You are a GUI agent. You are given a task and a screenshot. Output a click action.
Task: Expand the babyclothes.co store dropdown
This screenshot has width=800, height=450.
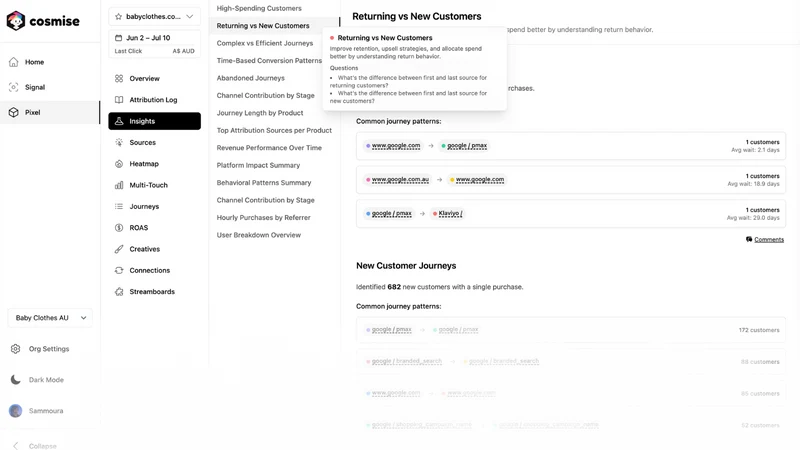(190, 16)
